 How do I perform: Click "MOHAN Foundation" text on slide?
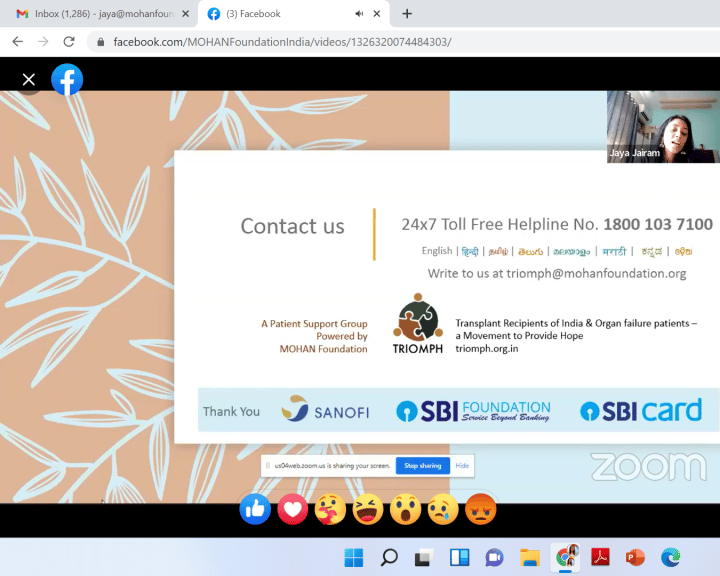[x=323, y=349]
